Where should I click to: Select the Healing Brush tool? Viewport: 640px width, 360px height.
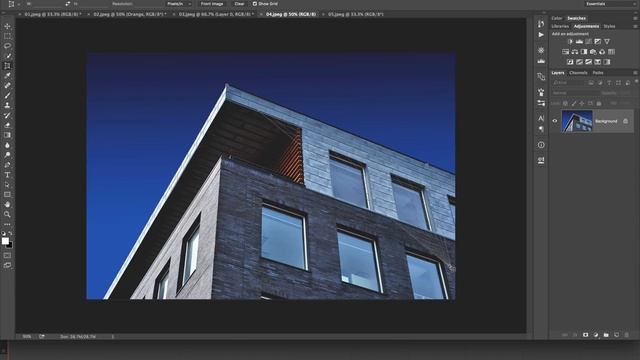pyautogui.click(x=7, y=85)
